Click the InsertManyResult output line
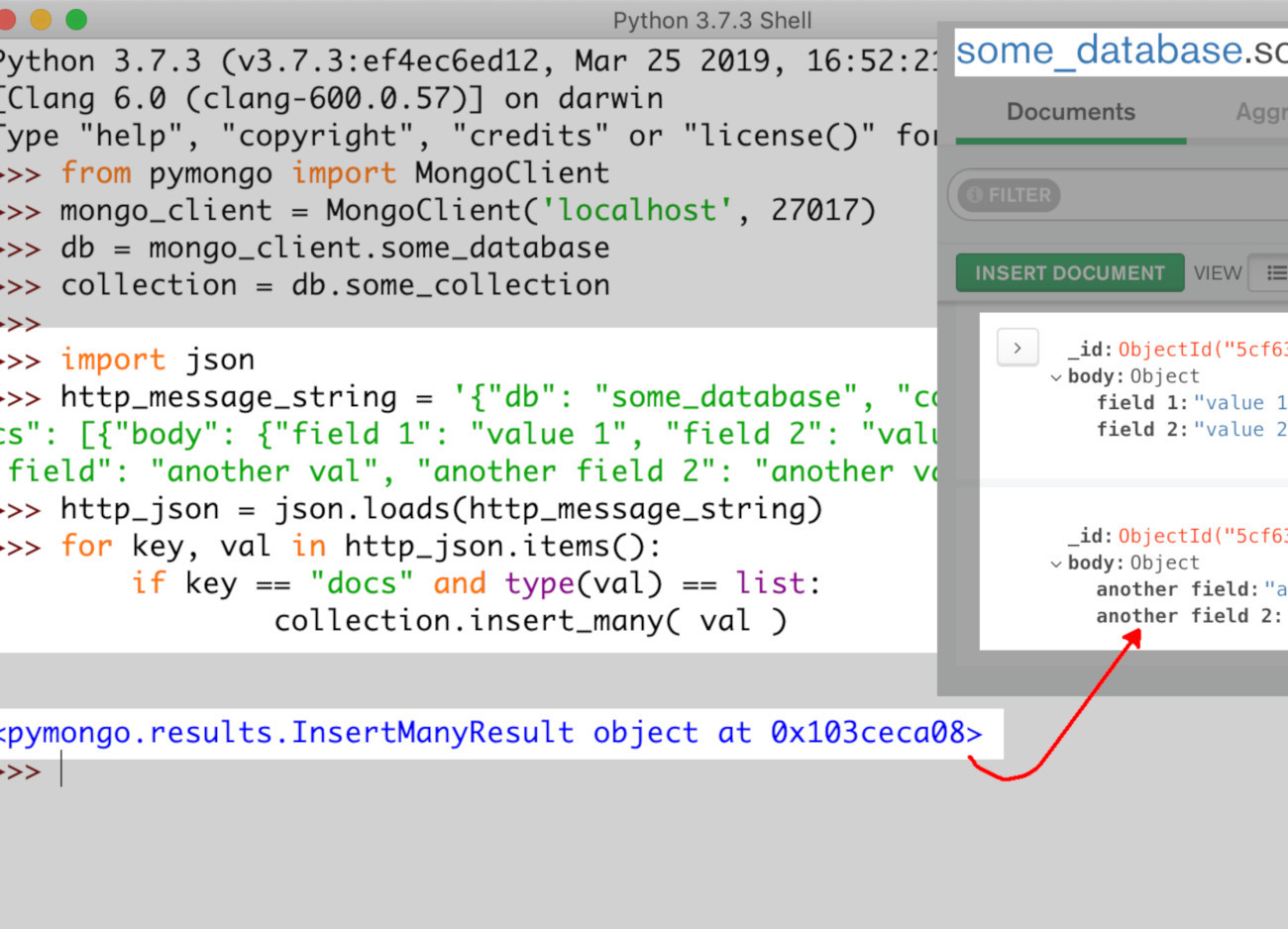 (495, 733)
